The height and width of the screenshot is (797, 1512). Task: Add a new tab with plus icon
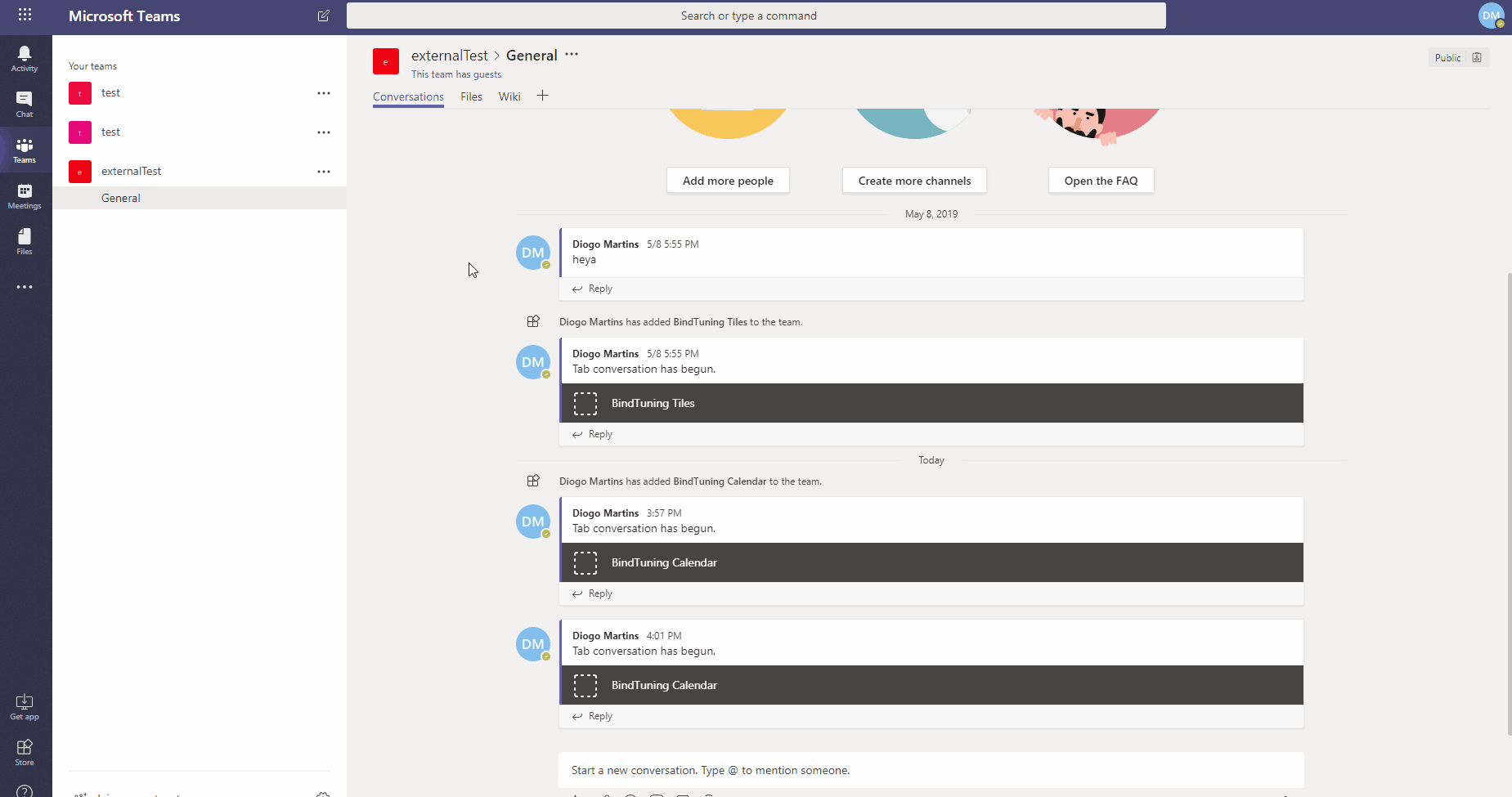click(x=542, y=96)
